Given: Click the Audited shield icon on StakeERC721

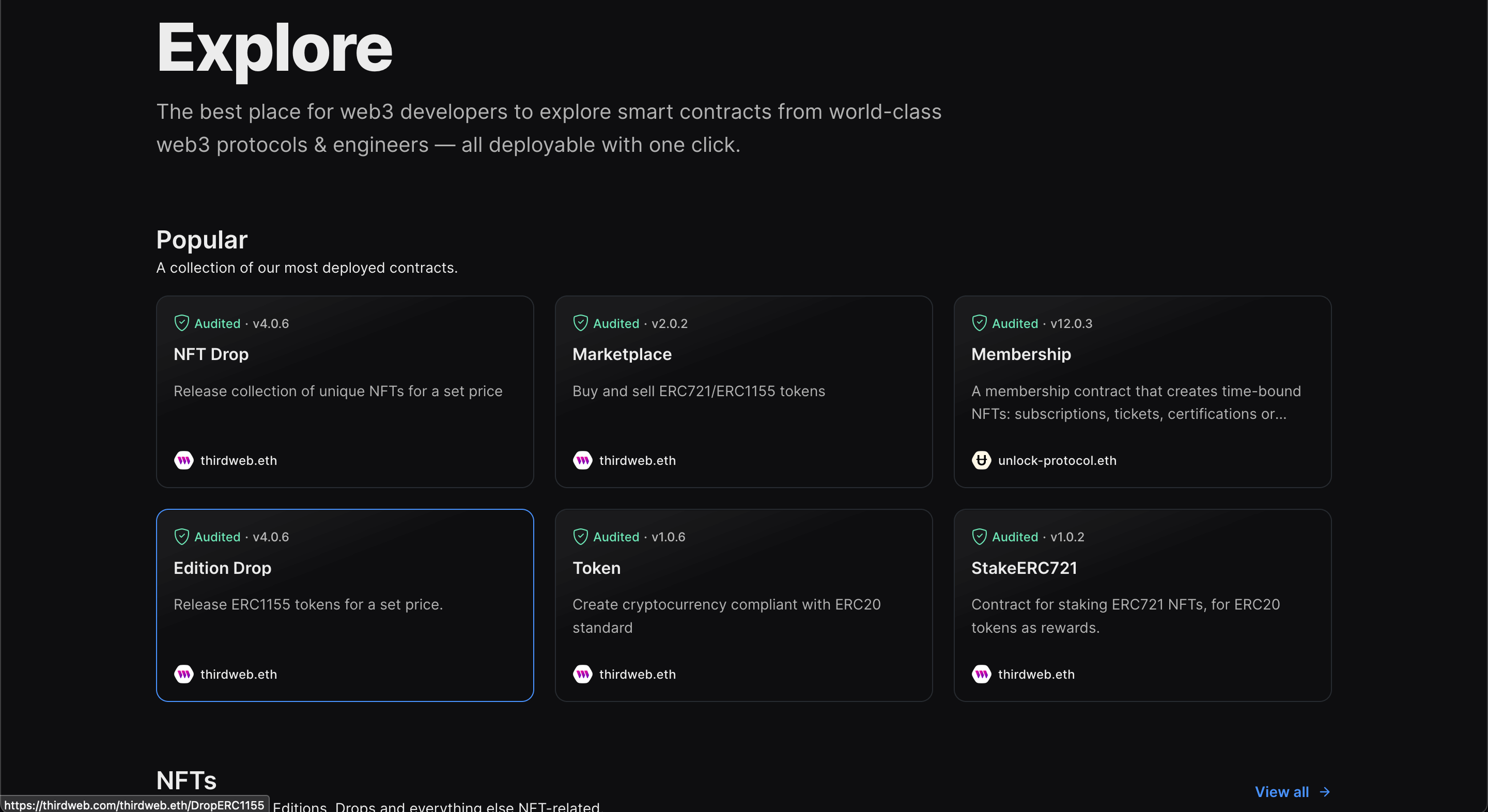Looking at the screenshot, I should point(979,536).
